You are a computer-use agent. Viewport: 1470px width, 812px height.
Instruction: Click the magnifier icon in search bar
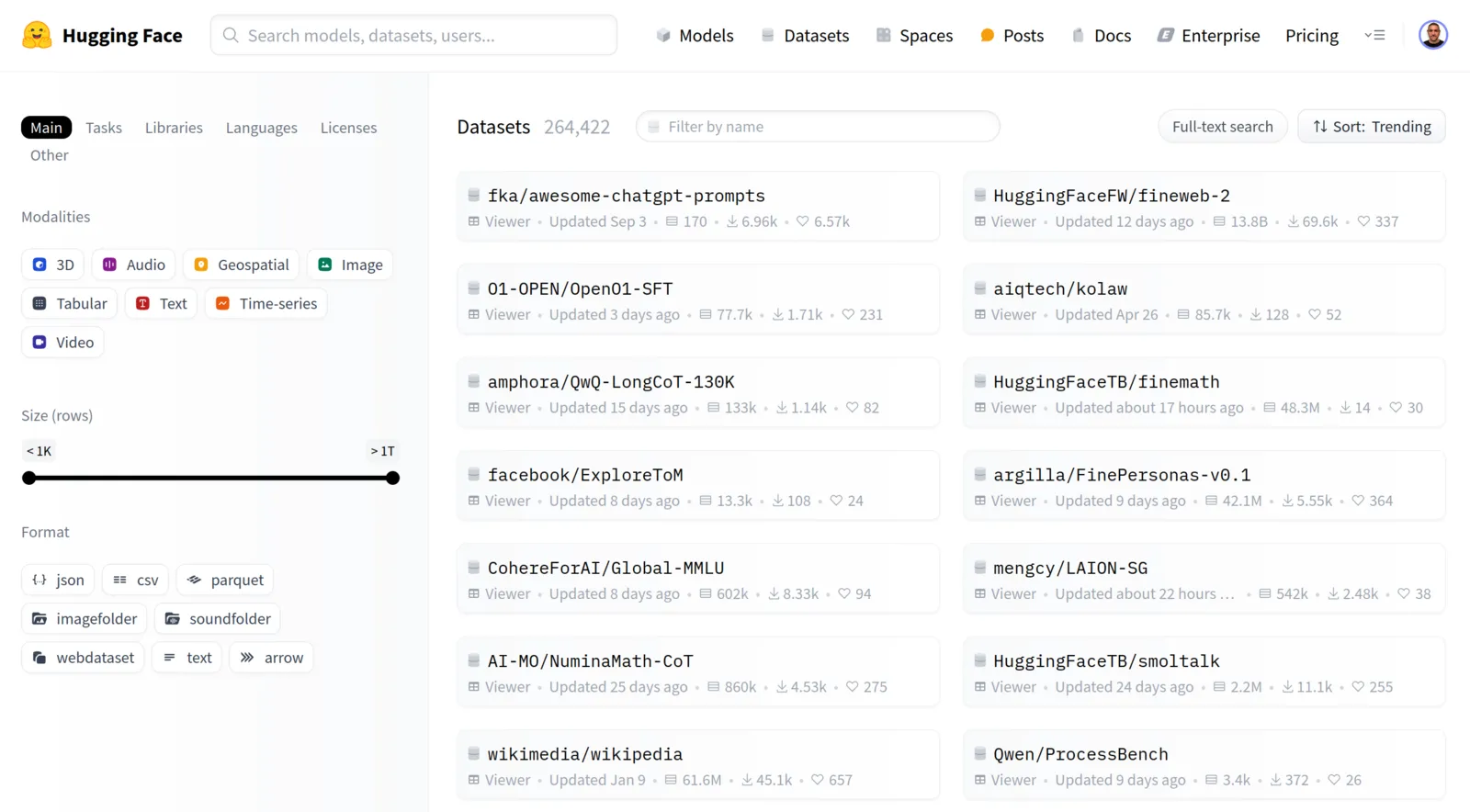tap(231, 35)
